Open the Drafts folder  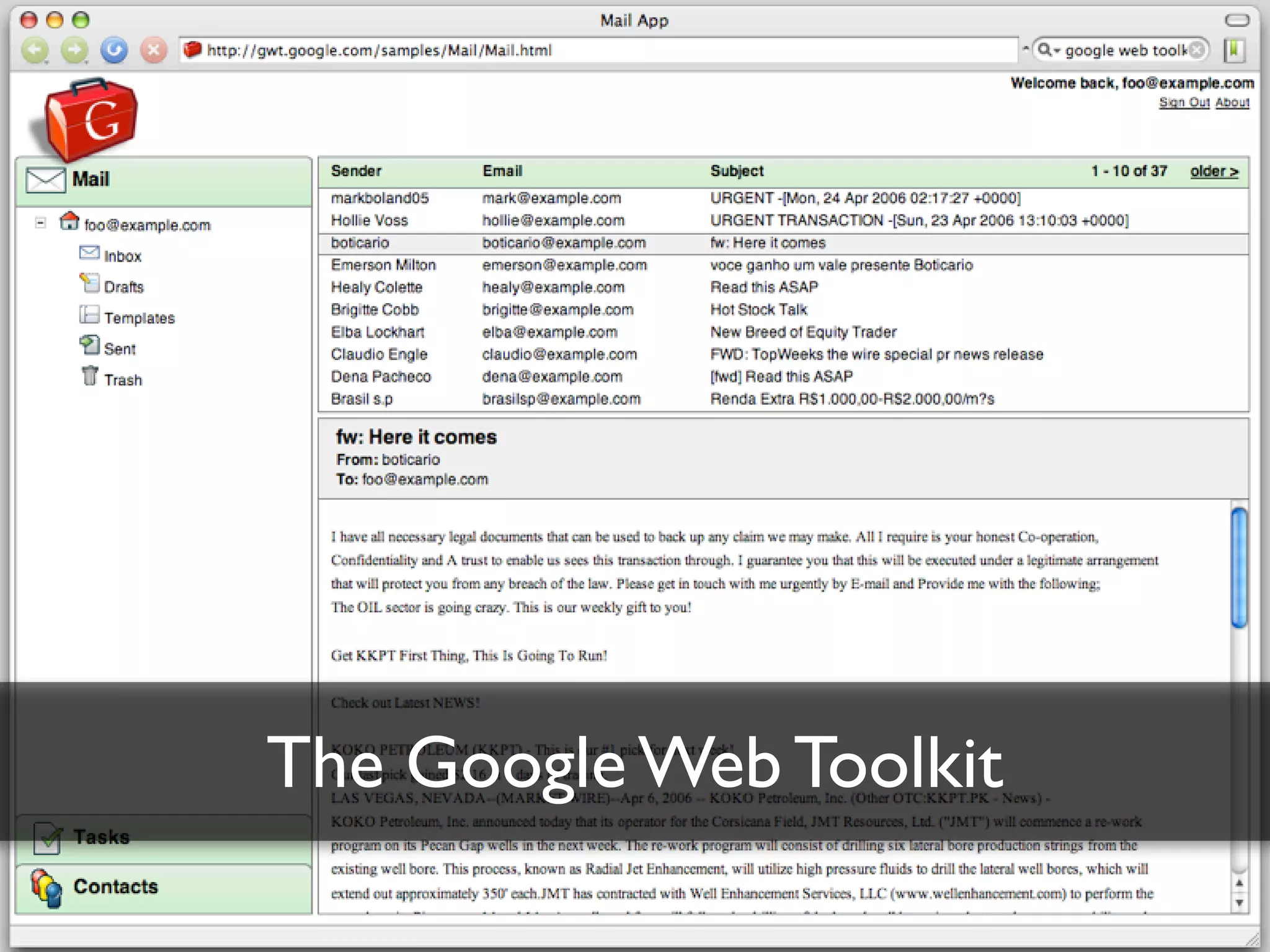tap(123, 287)
